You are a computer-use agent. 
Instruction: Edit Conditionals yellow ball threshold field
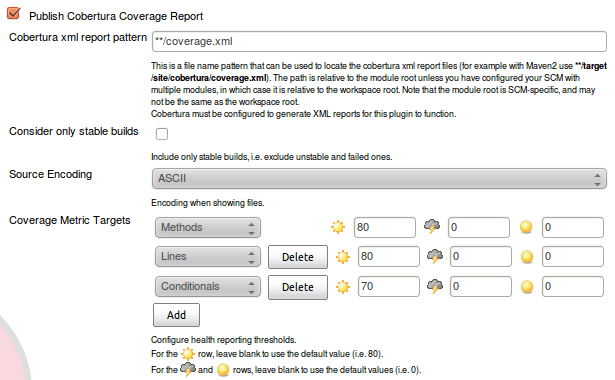click(573, 286)
